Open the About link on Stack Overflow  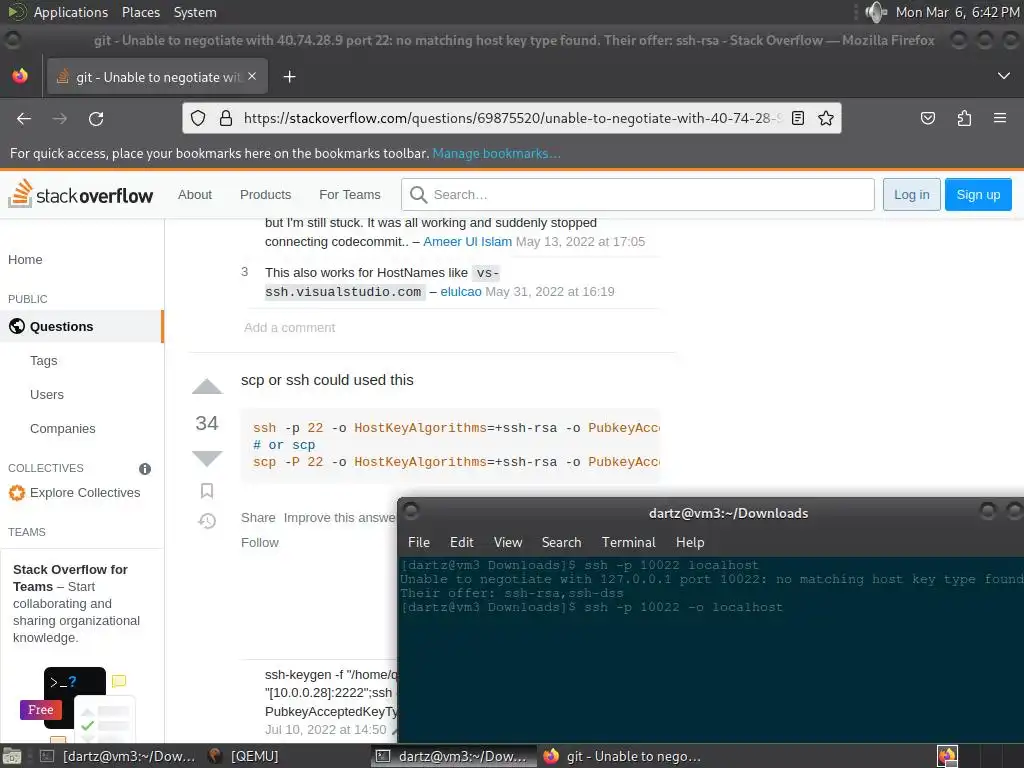[x=195, y=195]
